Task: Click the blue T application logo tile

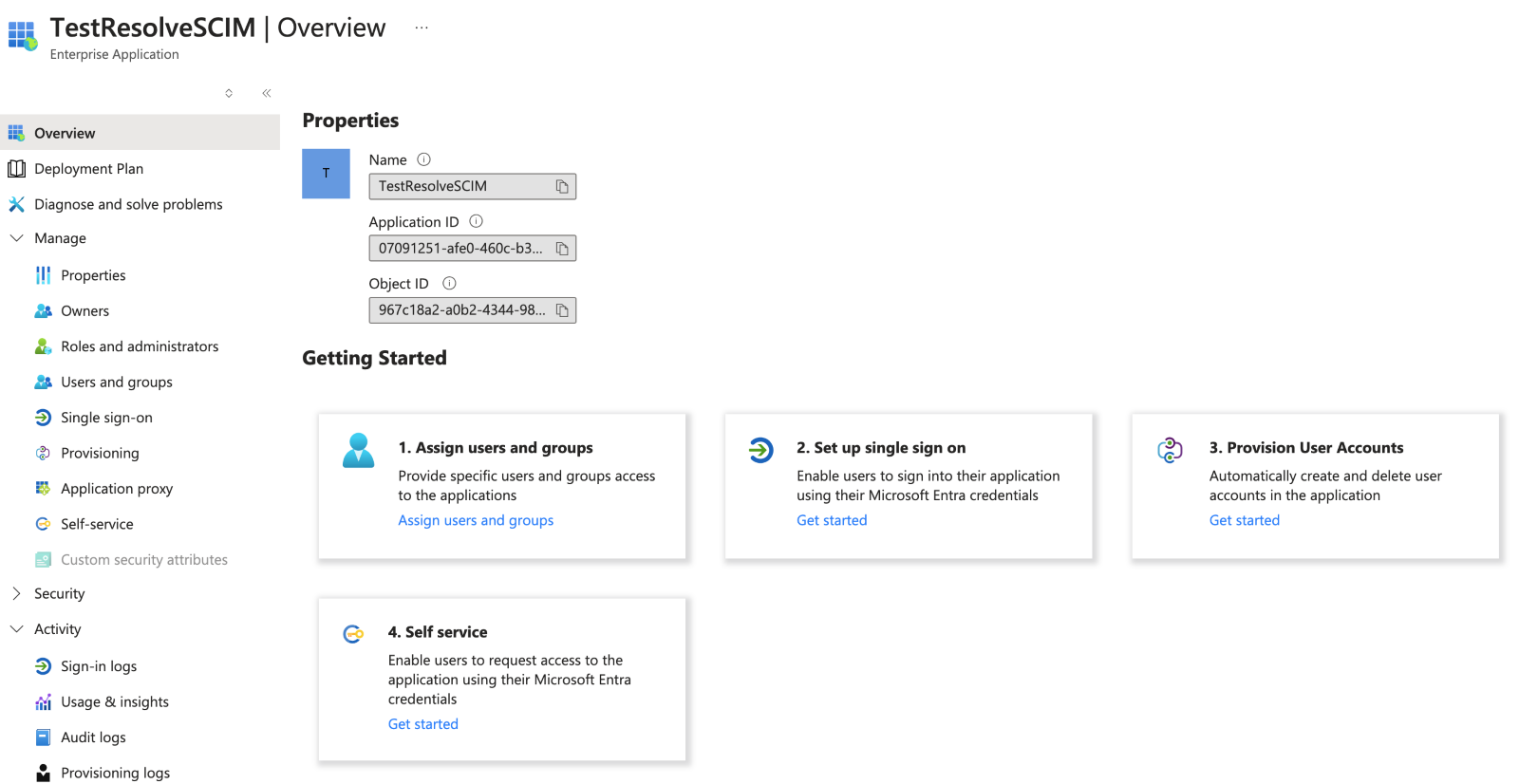Action: [326, 174]
